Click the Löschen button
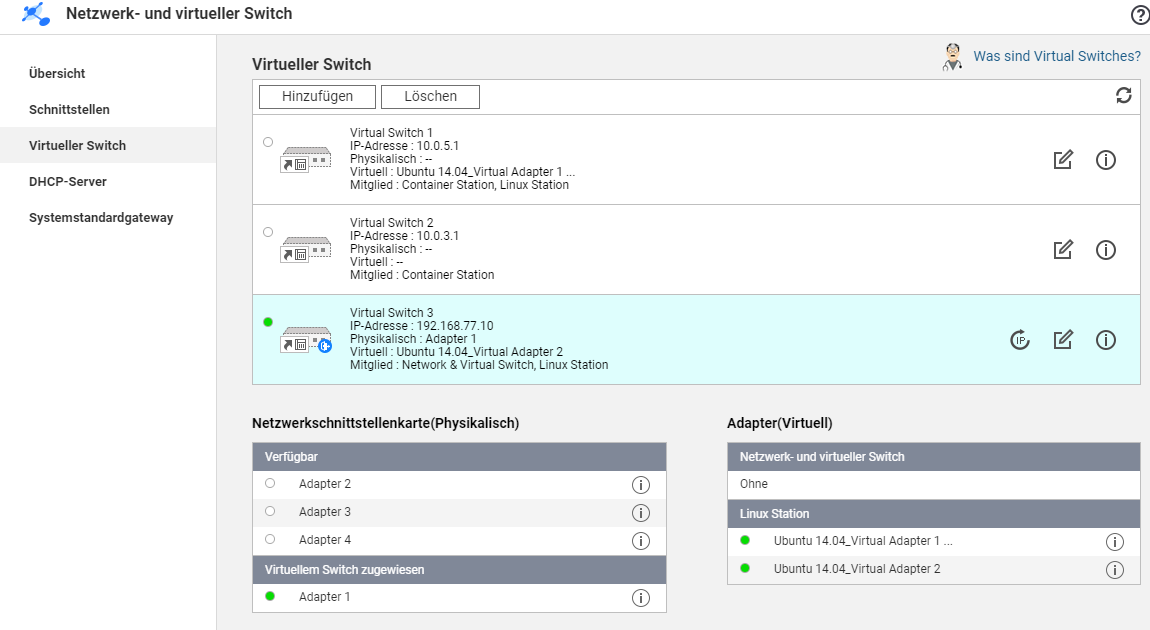This screenshot has width=1150, height=630. [x=431, y=97]
